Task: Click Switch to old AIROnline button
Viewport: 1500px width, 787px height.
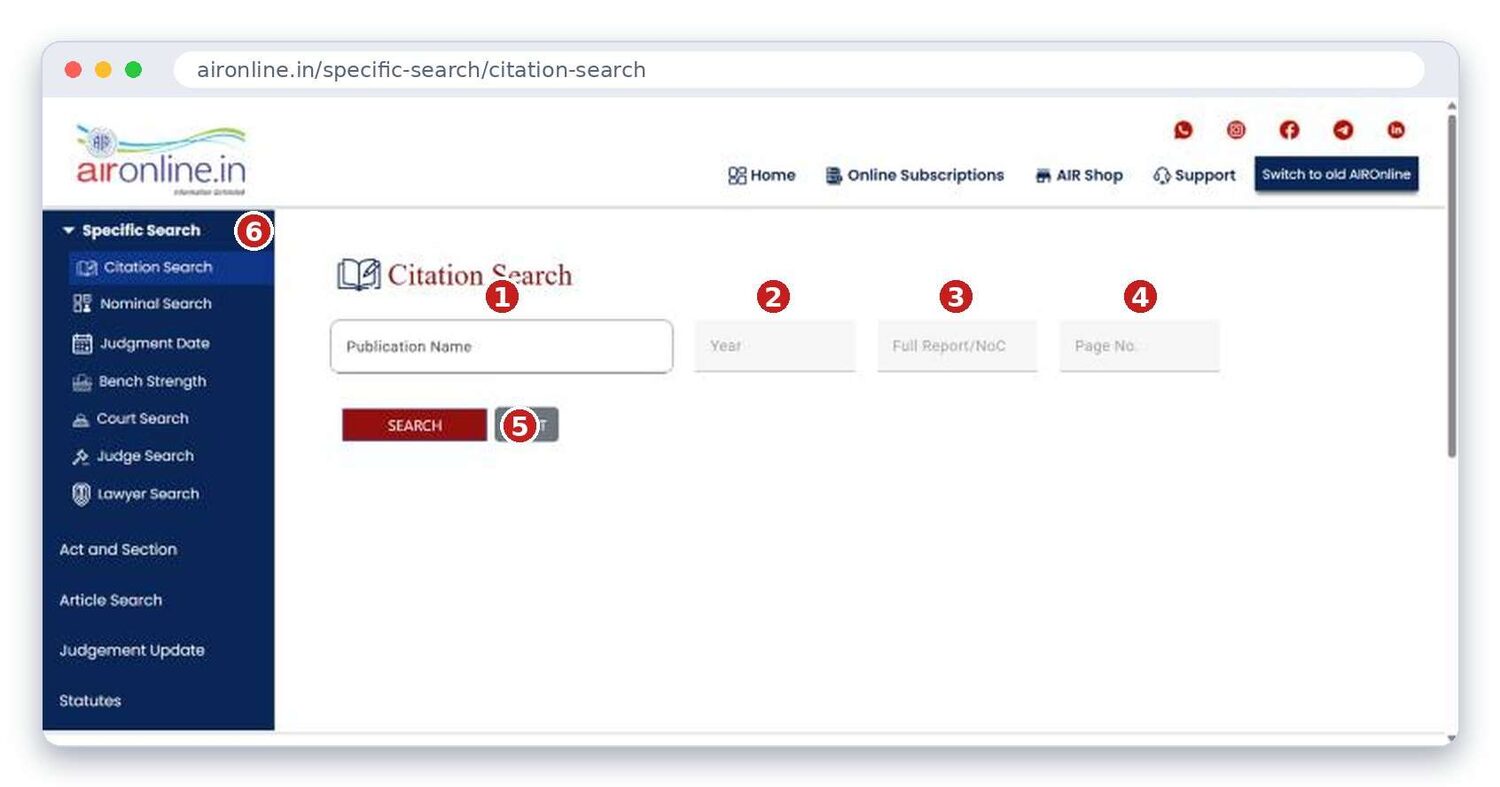Action: click(x=1336, y=174)
